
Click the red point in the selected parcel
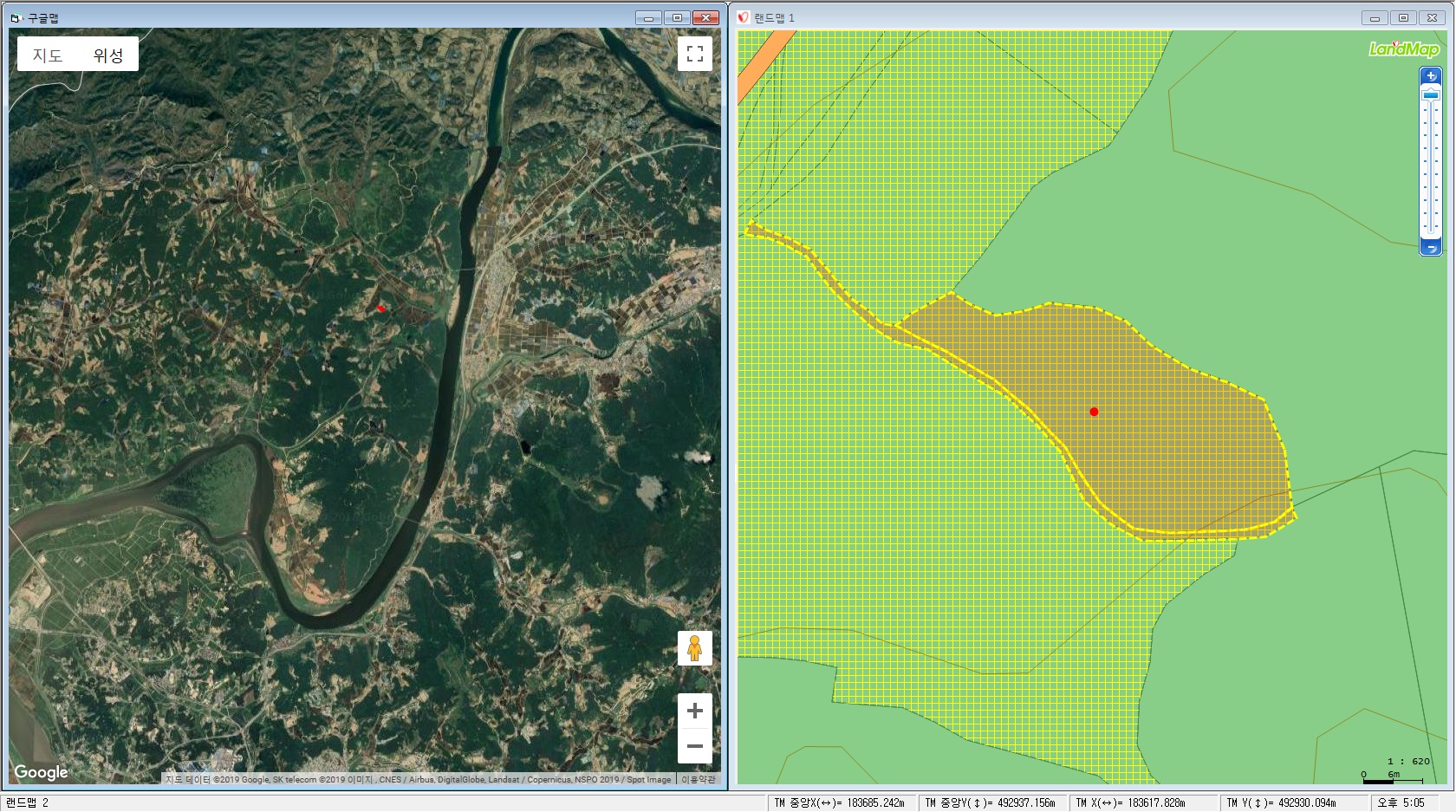pos(1094,412)
